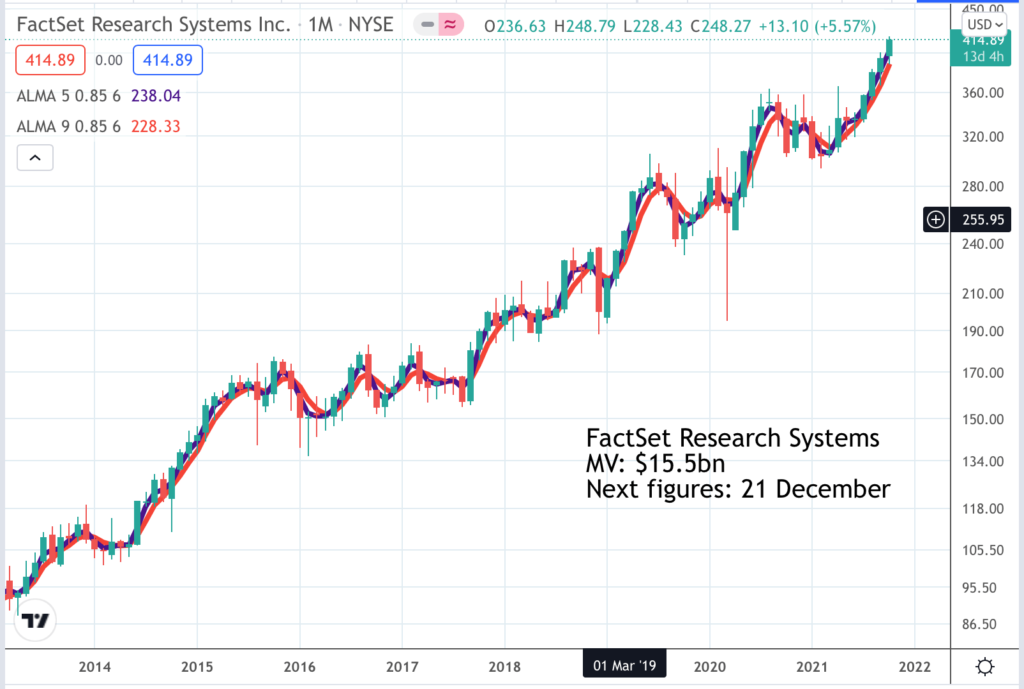This screenshot has width=1024, height=689.
Task: Click the 1M interval label
Action: pyautogui.click(x=321, y=25)
